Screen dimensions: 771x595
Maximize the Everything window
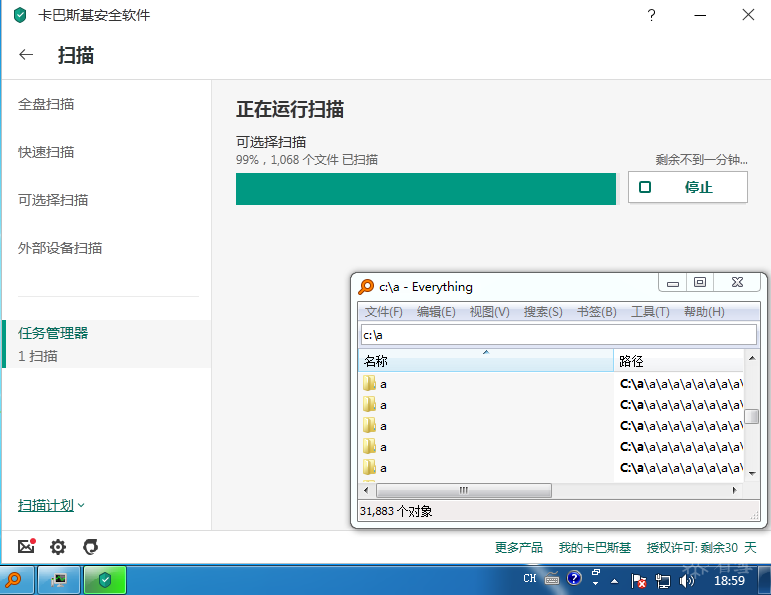click(x=700, y=283)
